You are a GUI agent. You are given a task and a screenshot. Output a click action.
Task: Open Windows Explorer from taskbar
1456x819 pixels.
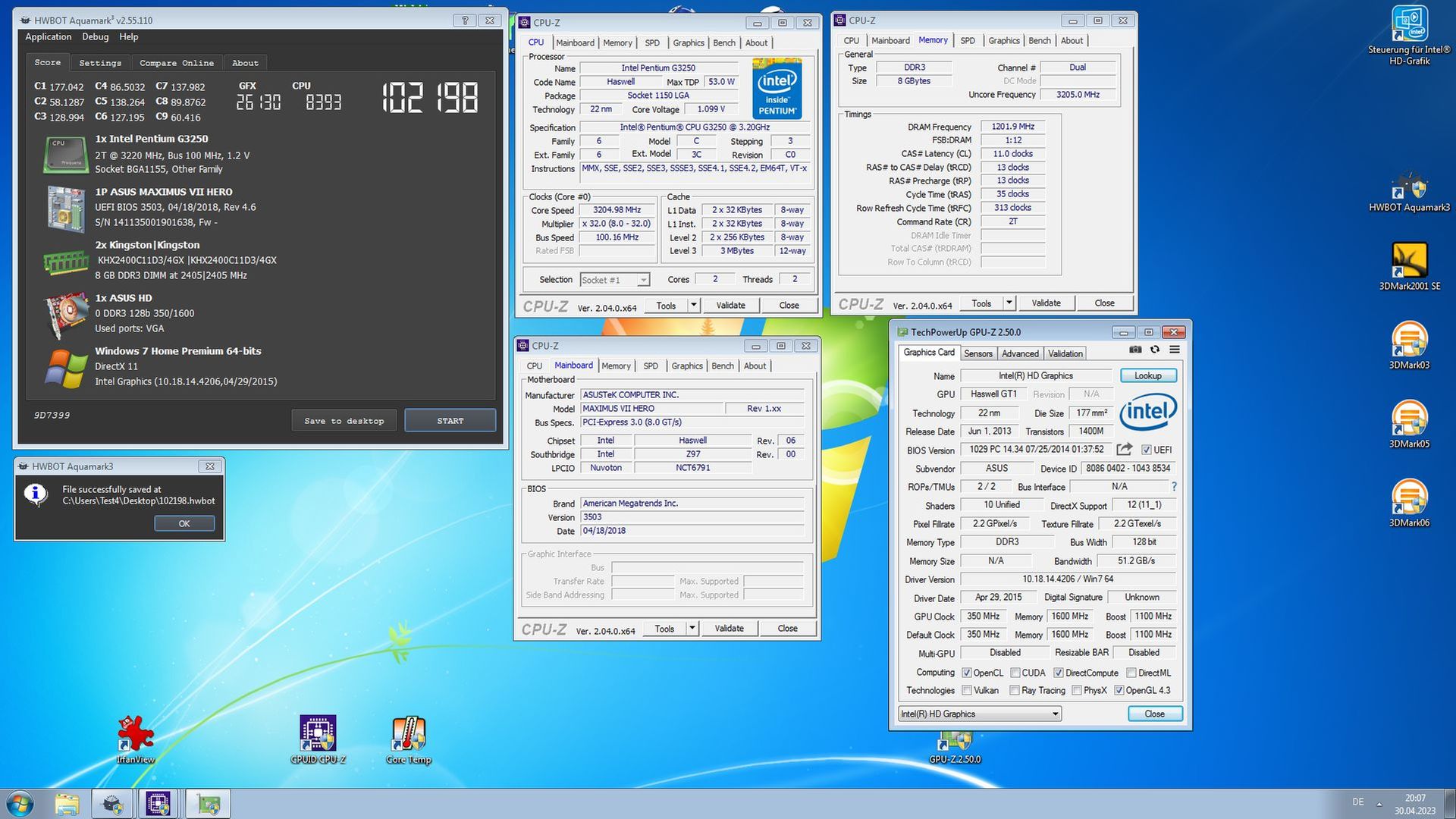pos(67,804)
